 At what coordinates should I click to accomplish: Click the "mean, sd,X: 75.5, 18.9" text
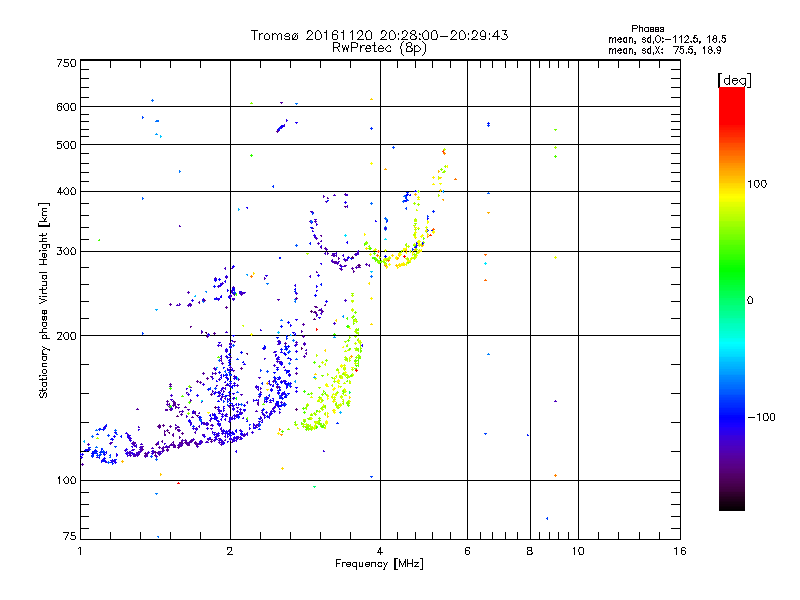[x=664, y=50]
